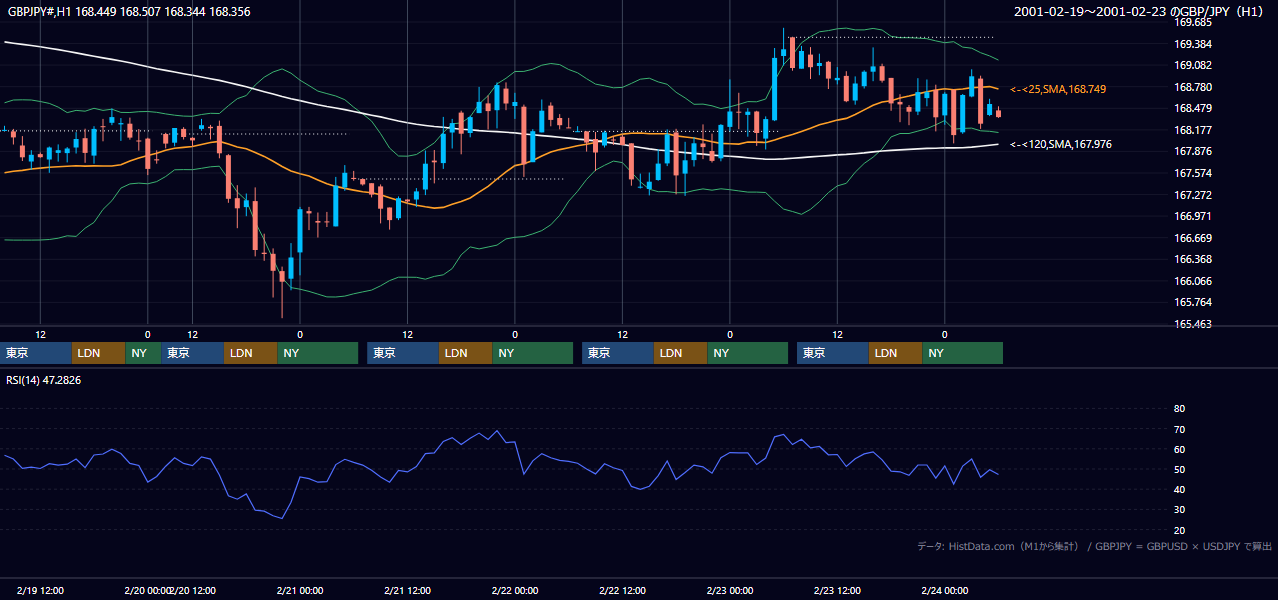Viewport: 1278px width, 600px height.
Task: Click price axis value 168.479
Action: click(1192, 108)
